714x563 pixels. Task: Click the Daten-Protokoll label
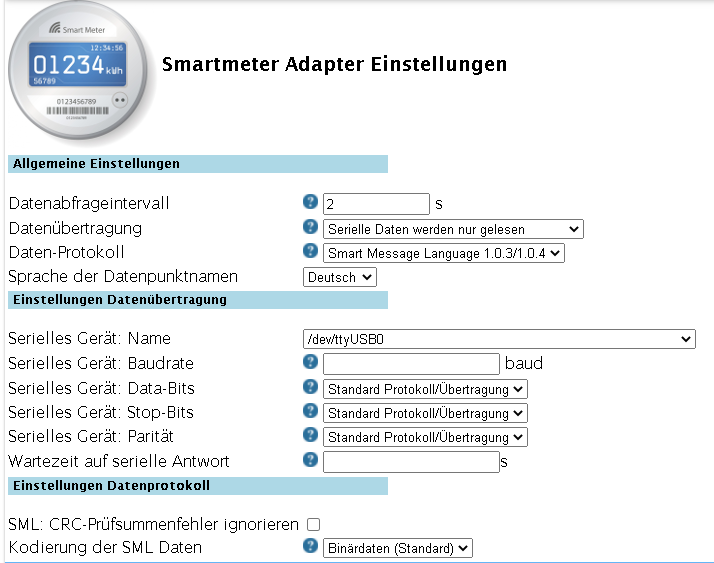[66, 252]
